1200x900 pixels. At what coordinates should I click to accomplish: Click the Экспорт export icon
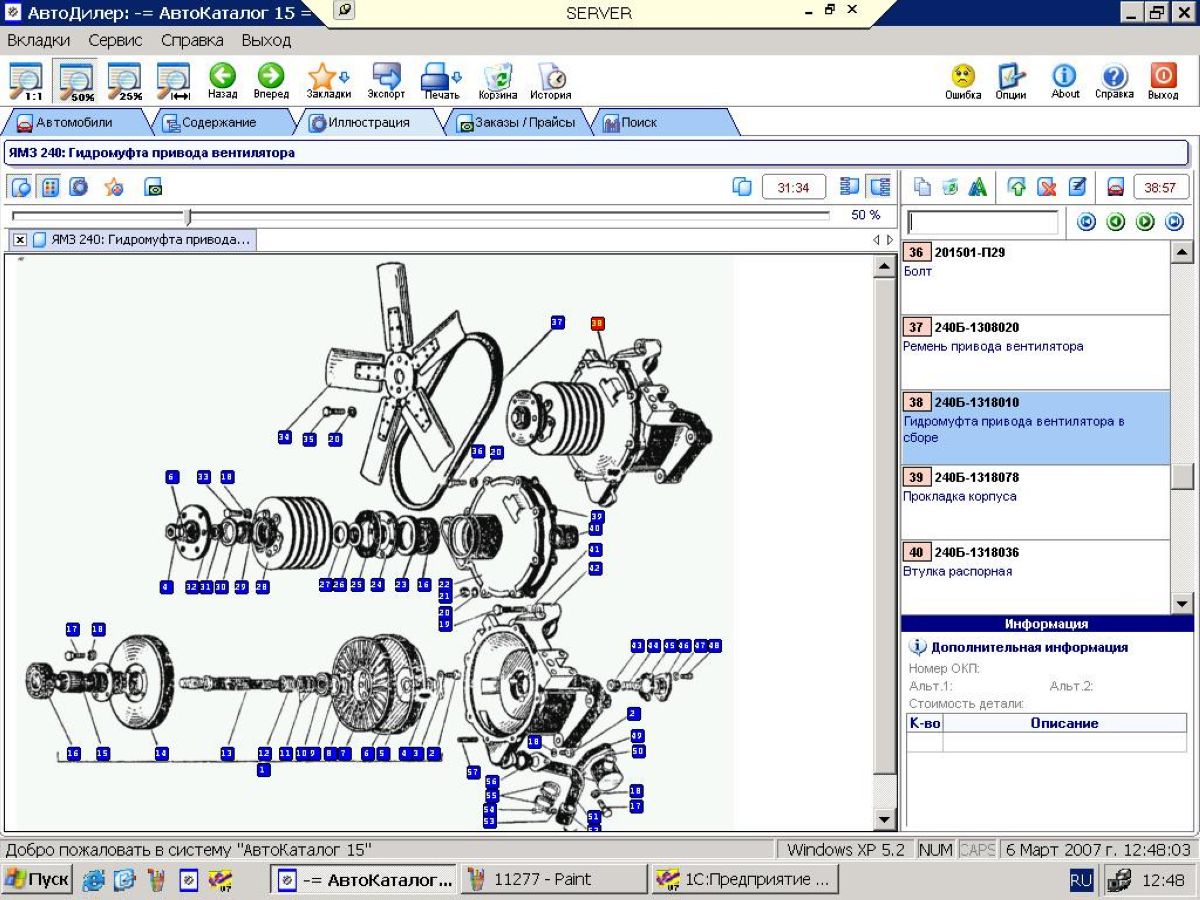[x=386, y=76]
